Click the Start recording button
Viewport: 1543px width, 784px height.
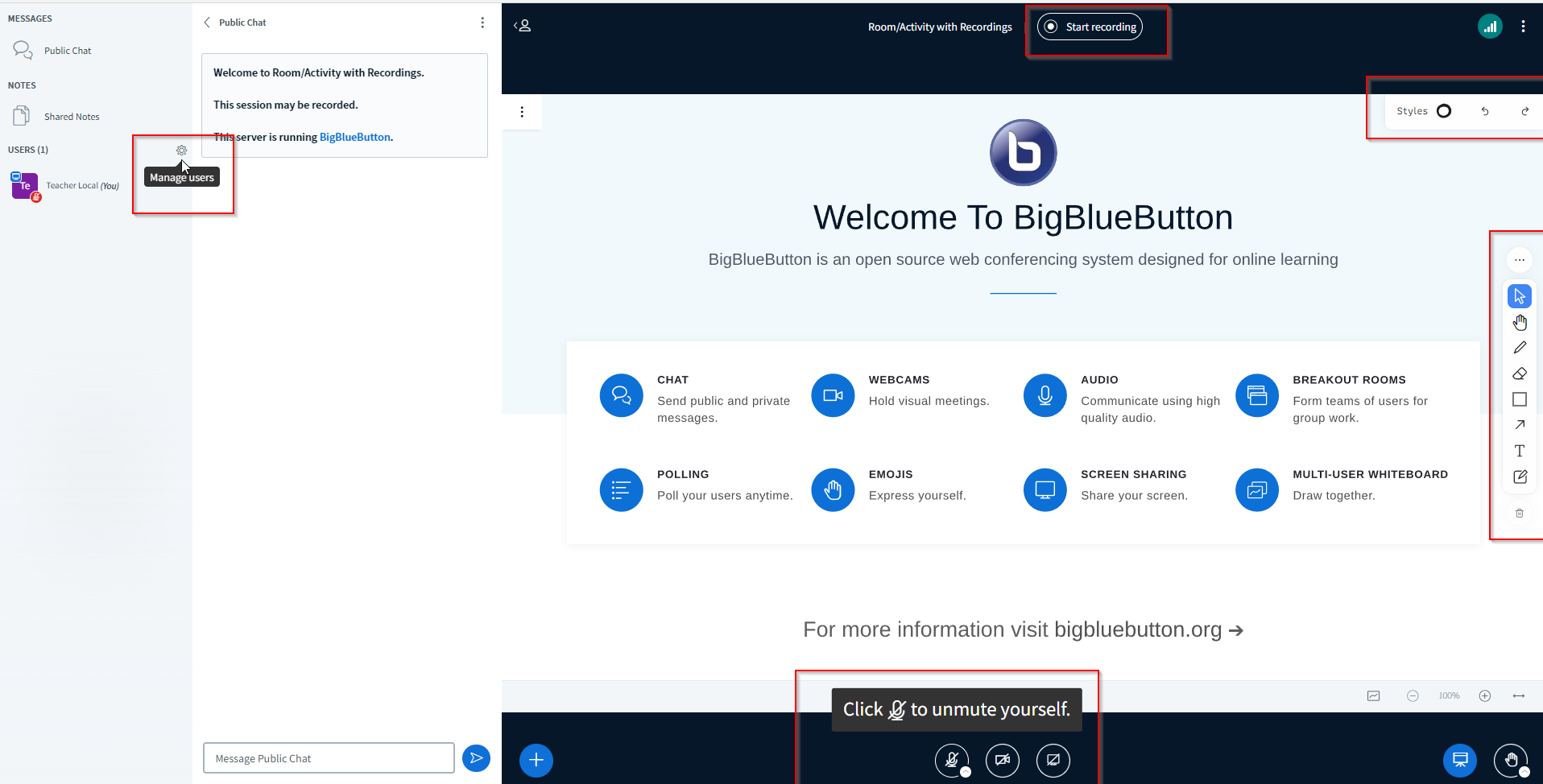tap(1090, 27)
